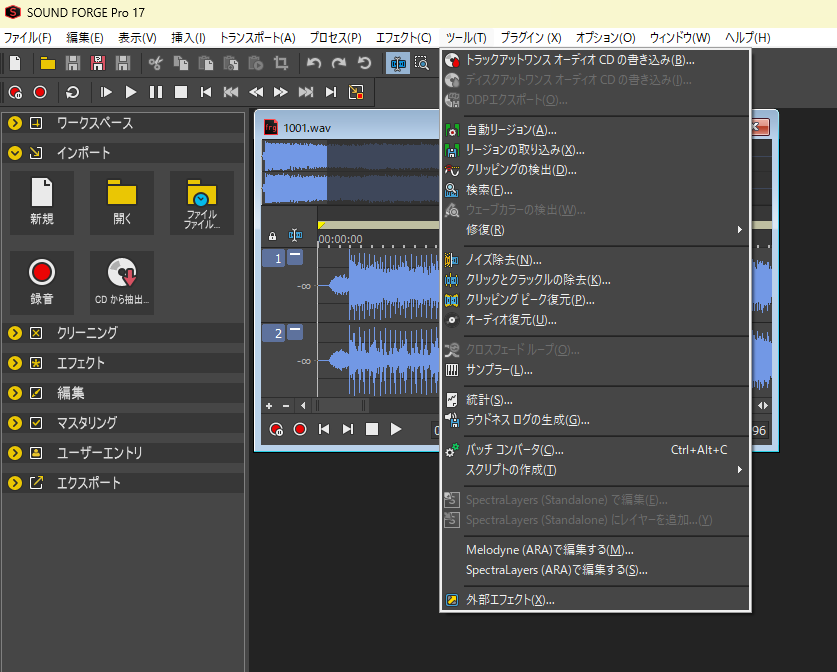Choose Melodyne (ARA)で編集する(M)

[x=595, y=550]
